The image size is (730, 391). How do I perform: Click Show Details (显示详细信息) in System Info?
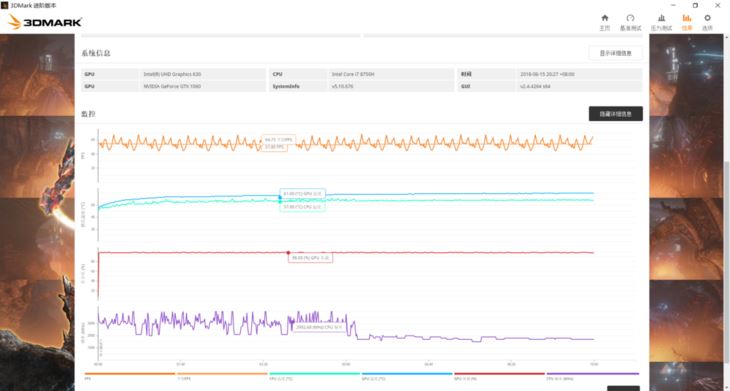coord(615,53)
